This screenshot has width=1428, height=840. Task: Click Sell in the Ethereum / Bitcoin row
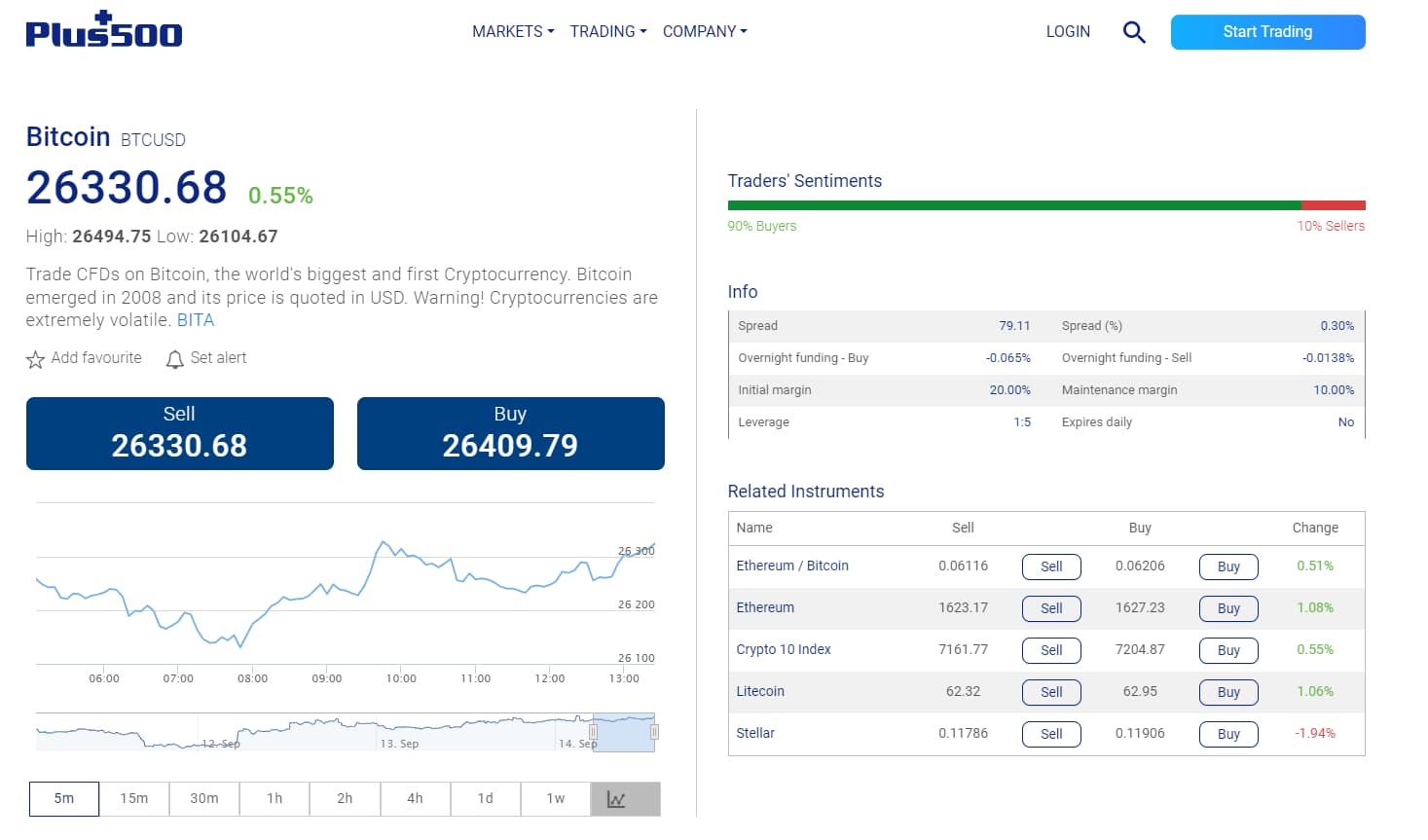pyautogui.click(x=1051, y=566)
